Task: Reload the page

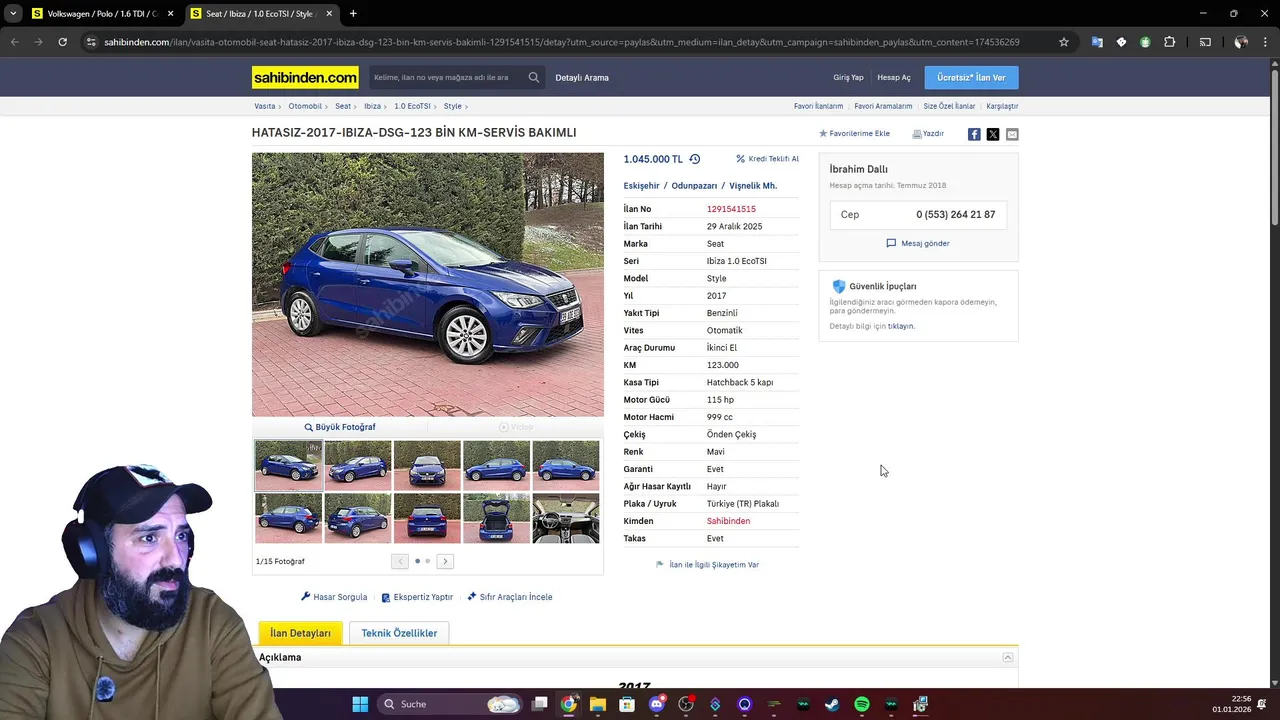Action: point(62,42)
